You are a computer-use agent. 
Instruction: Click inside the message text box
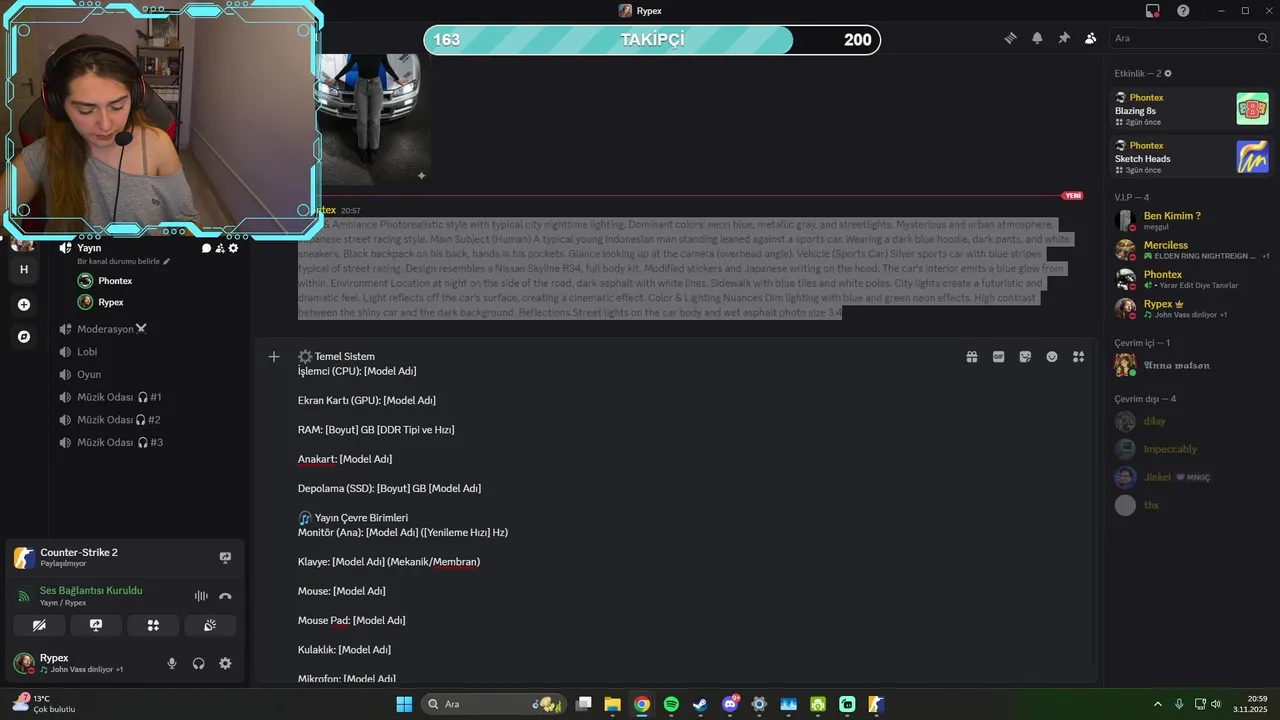point(625,515)
